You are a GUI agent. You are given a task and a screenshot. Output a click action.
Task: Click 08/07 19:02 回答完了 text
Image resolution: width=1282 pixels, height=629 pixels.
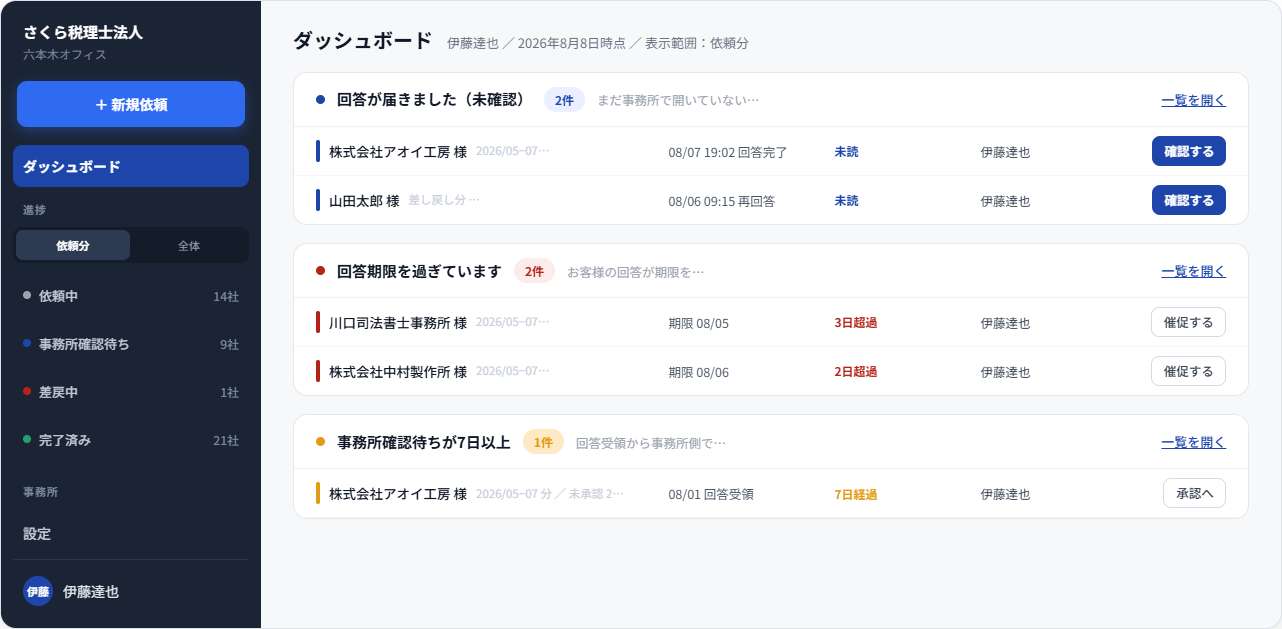pos(728,152)
